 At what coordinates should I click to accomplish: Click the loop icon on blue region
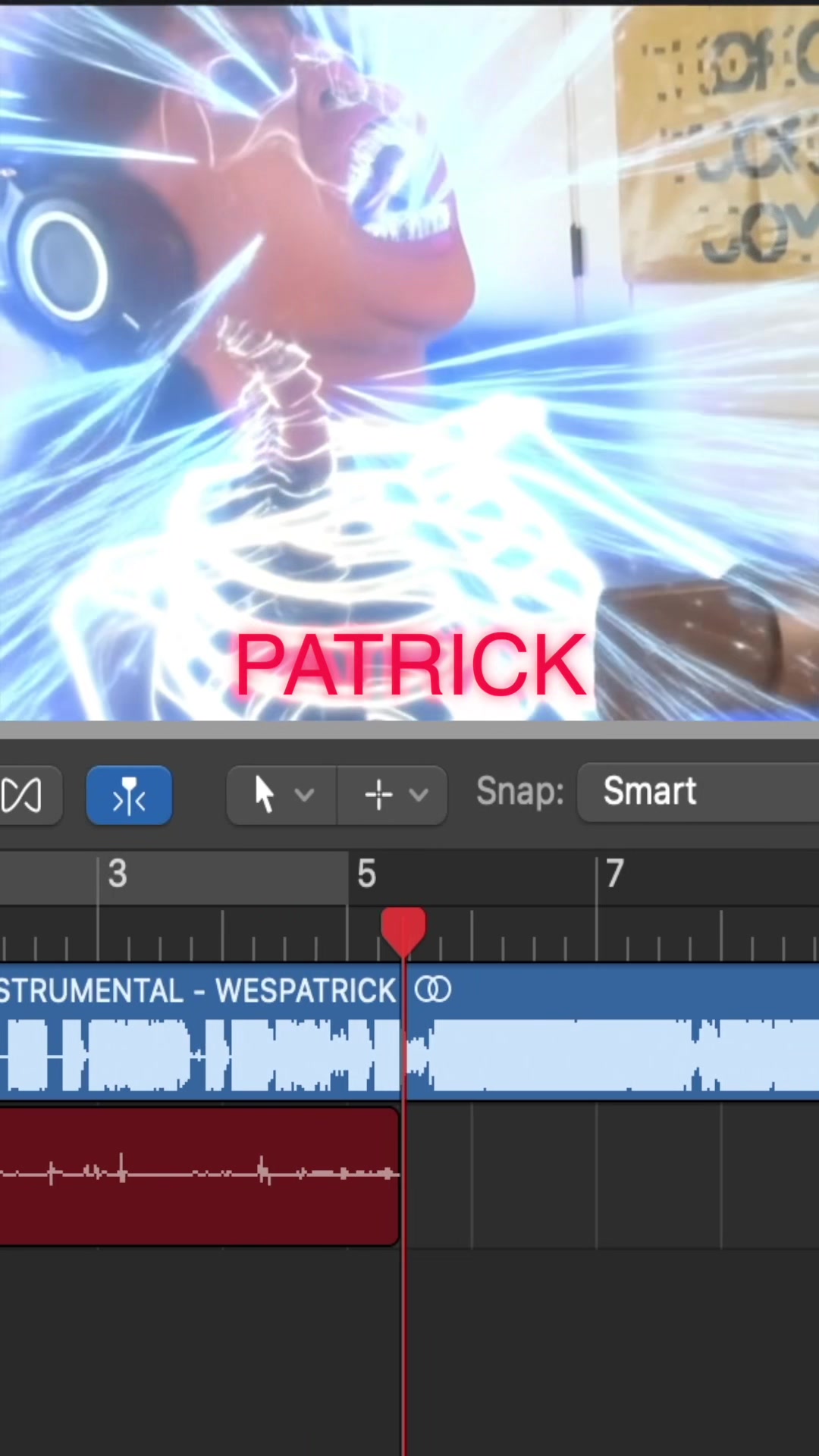coord(433,990)
